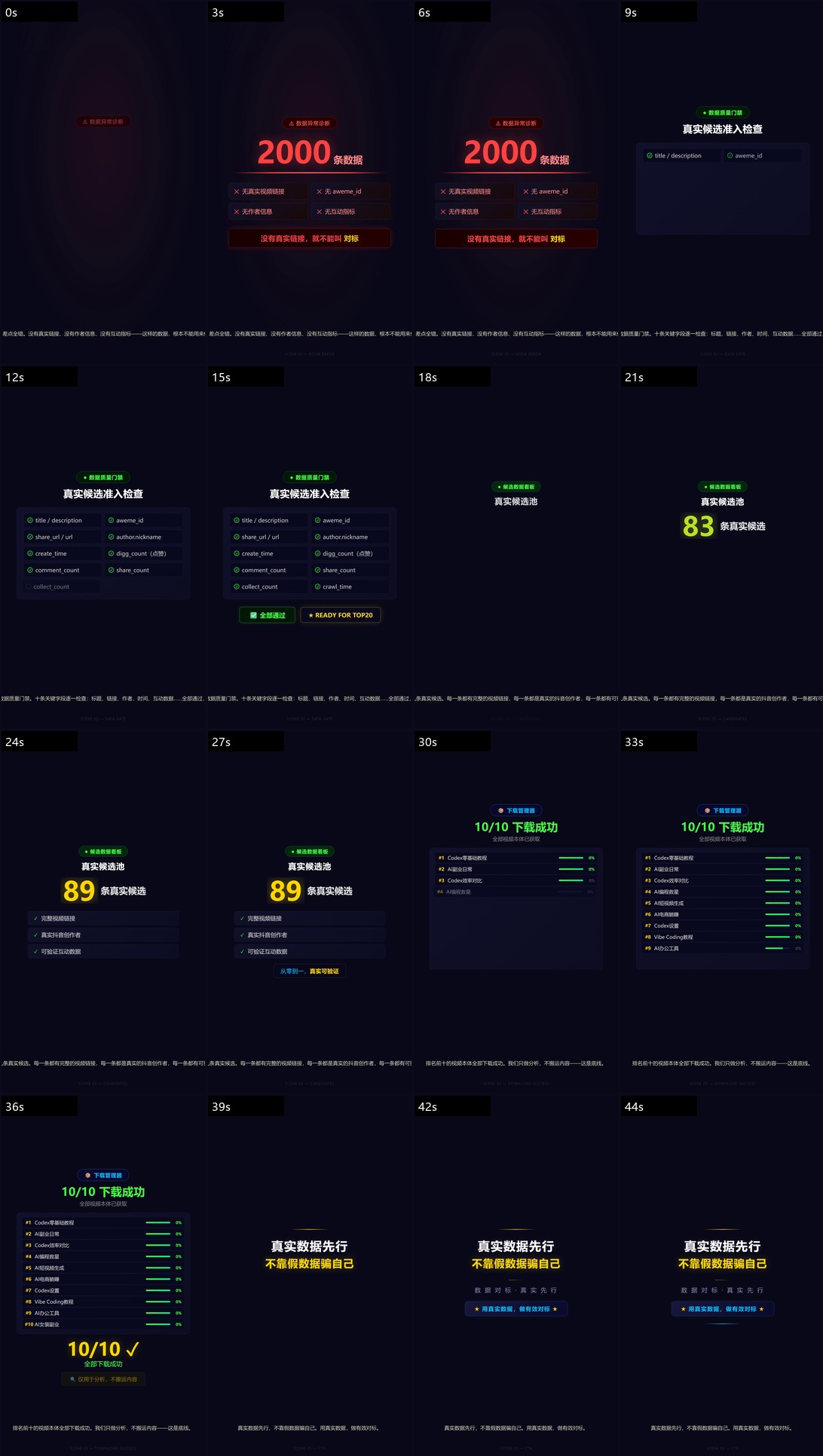Click the 83 条真实候选 counter

pyautogui.click(x=723, y=526)
